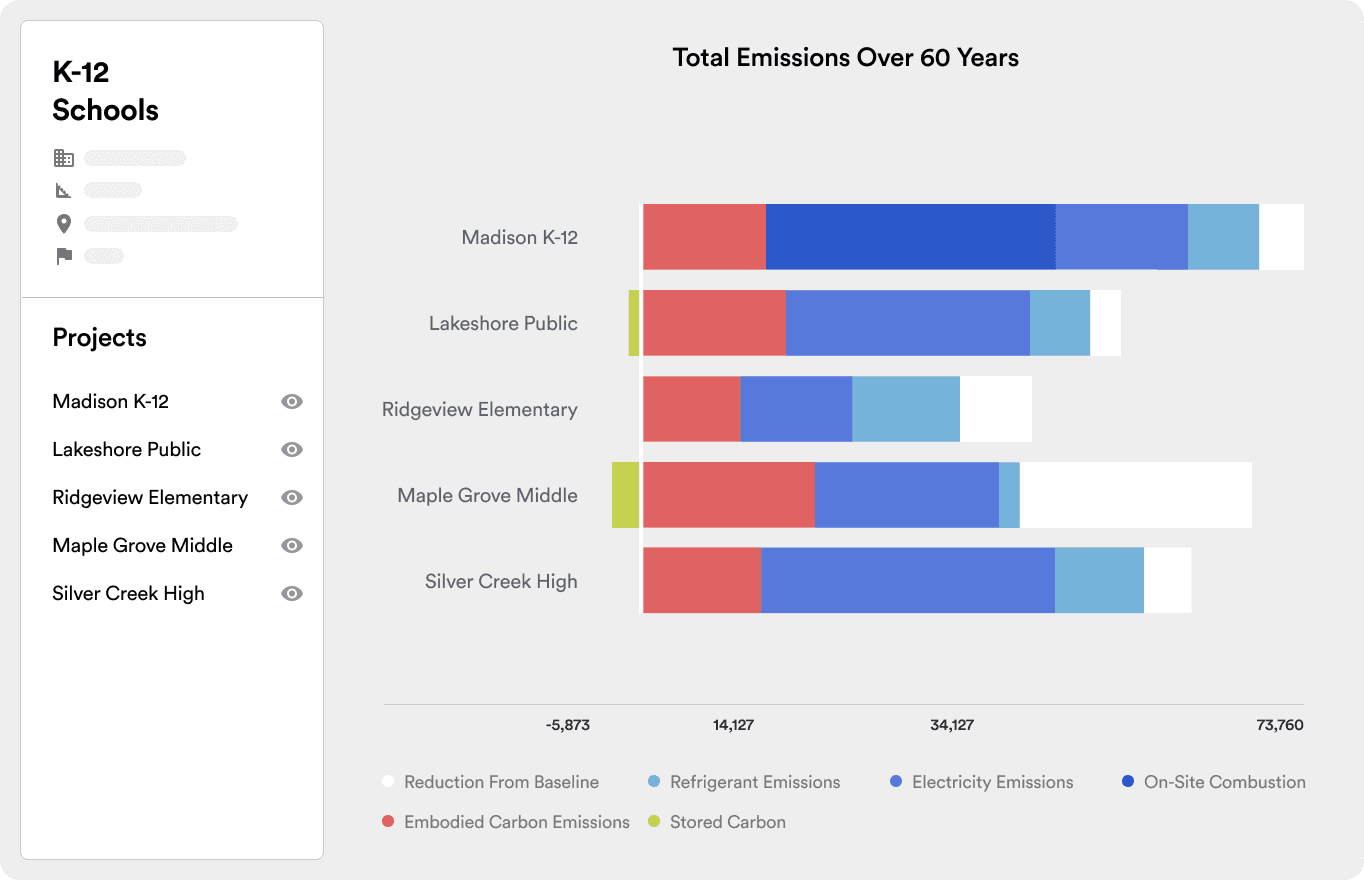The height and width of the screenshot is (880, 1364).
Task: Click Ridgeview Elementary white reduction segment
Action: click(996, 409)
